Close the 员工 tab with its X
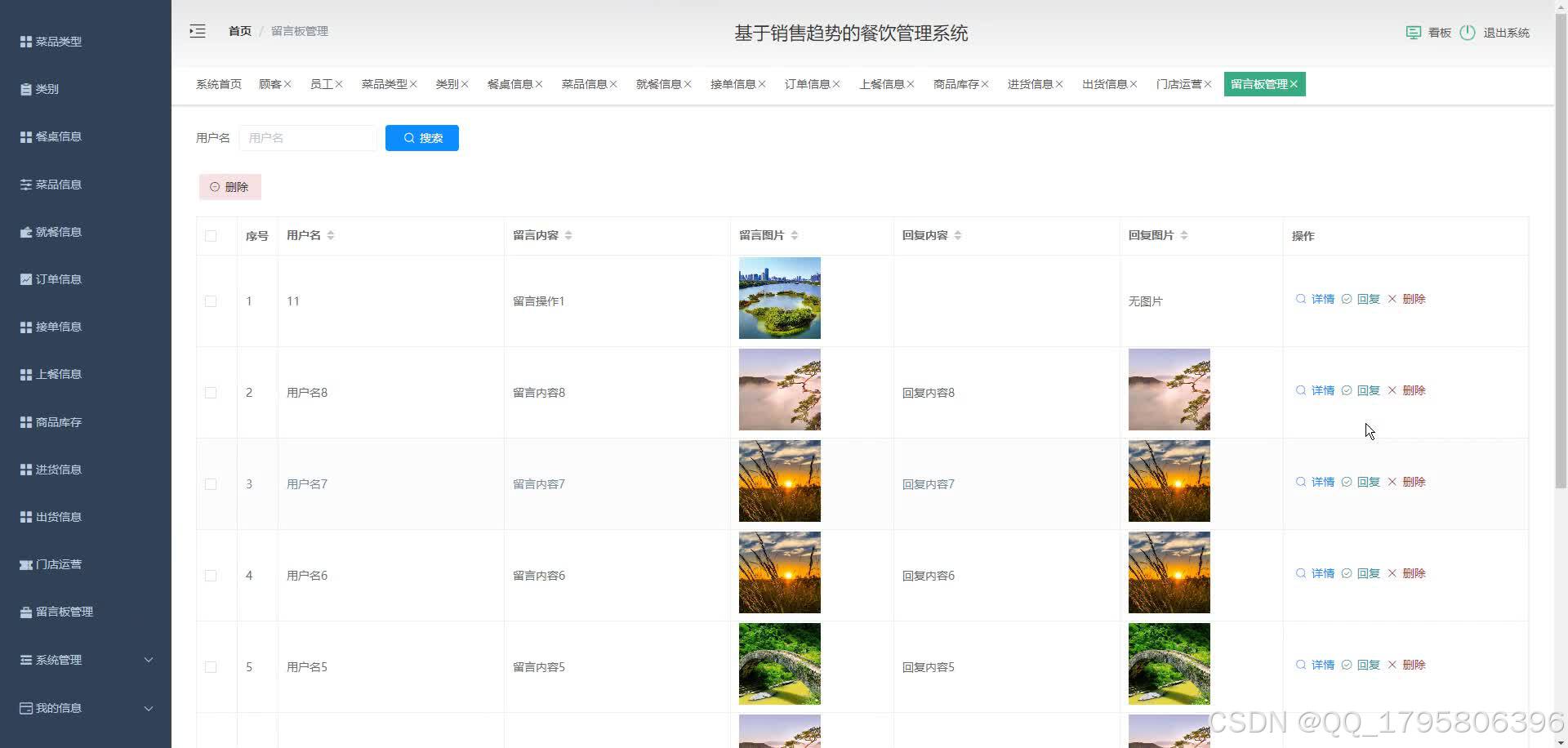1568x748 pixels. point(339,84)
